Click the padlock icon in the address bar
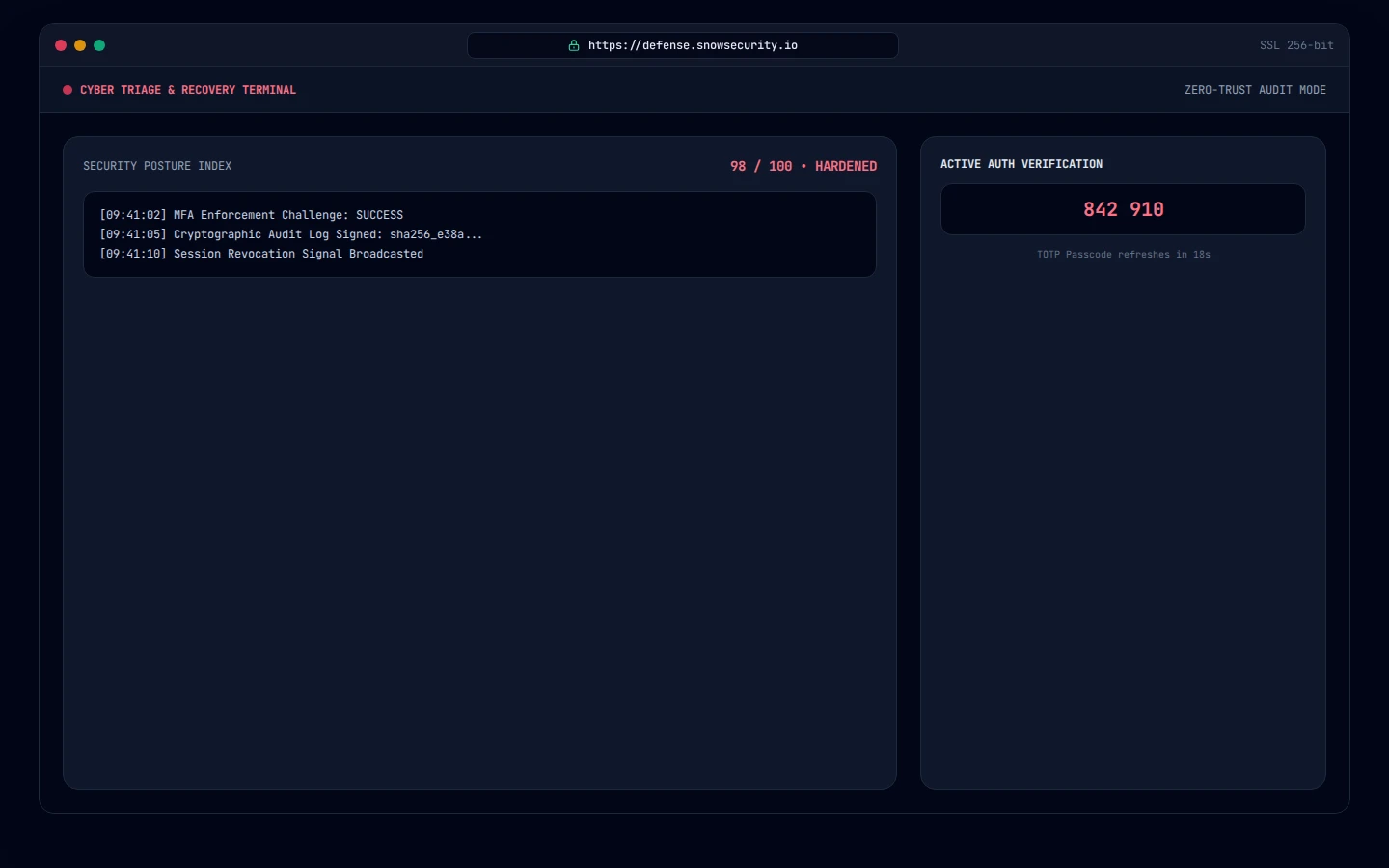This screenshot has width=1389, height=868. point(574,45)
